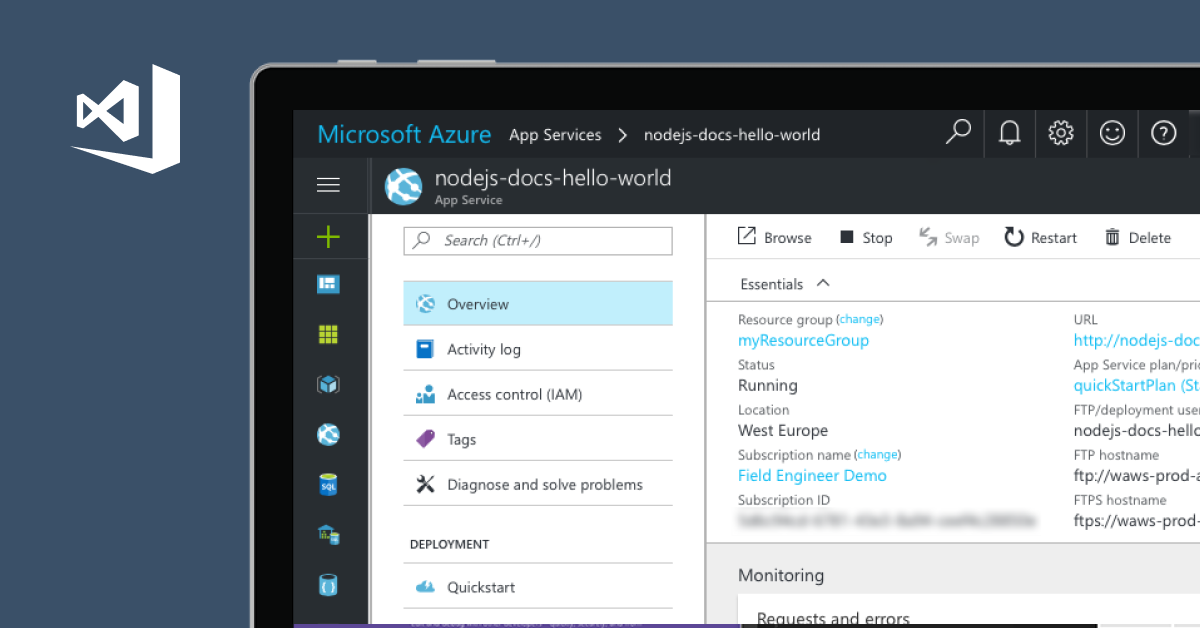
Task: Open All resources green grid icon
Action: point(328,334)
